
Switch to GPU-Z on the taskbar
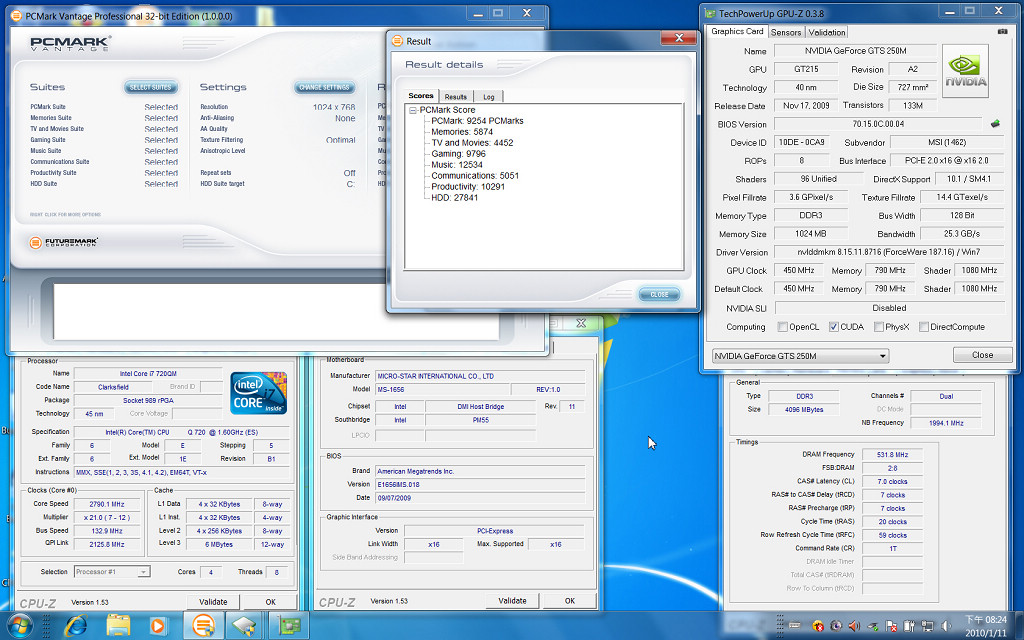[x=287, y=626]
